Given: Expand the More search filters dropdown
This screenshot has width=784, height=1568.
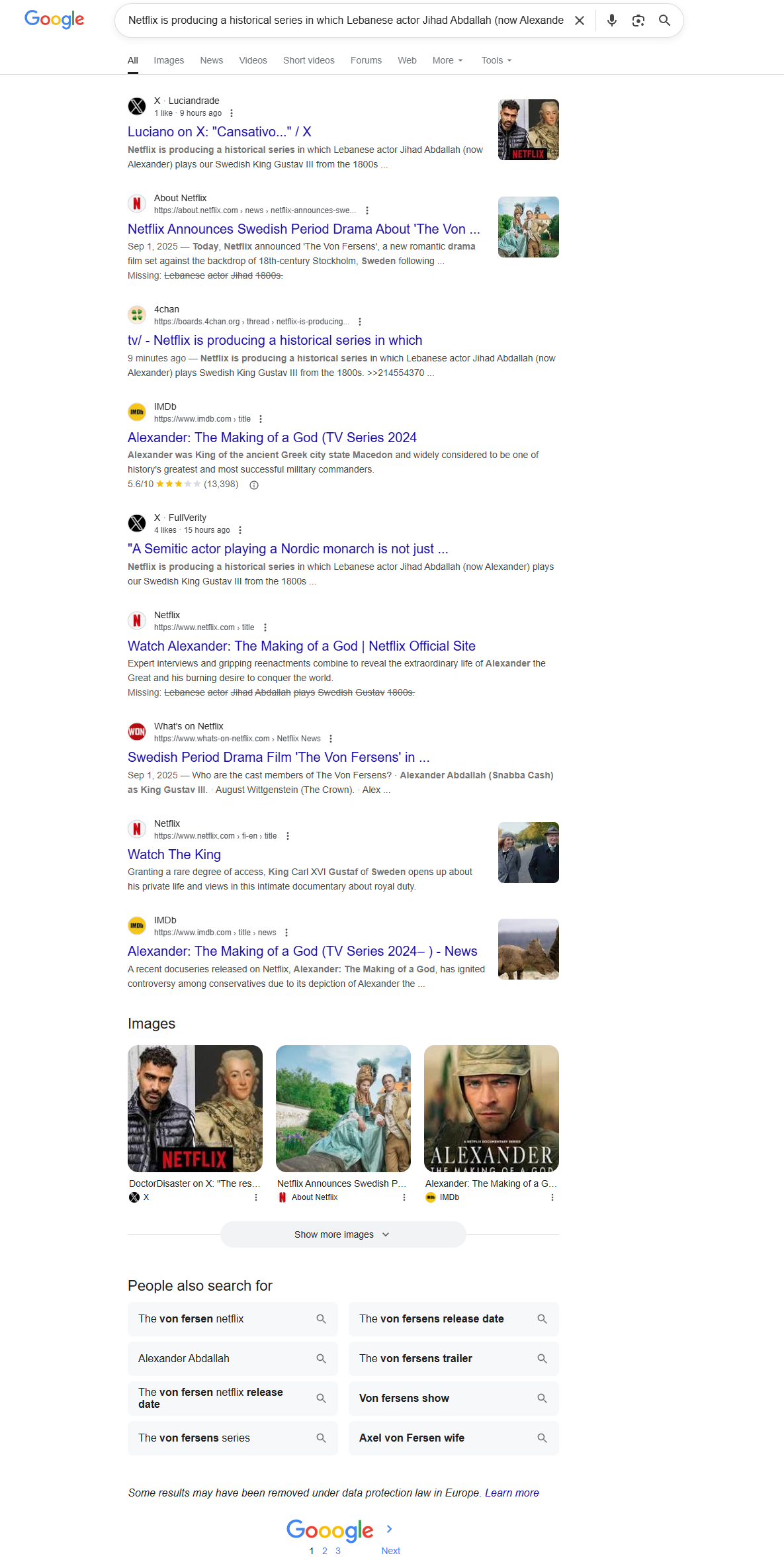Looking at the screenshot, I should (x=448, y=60).
